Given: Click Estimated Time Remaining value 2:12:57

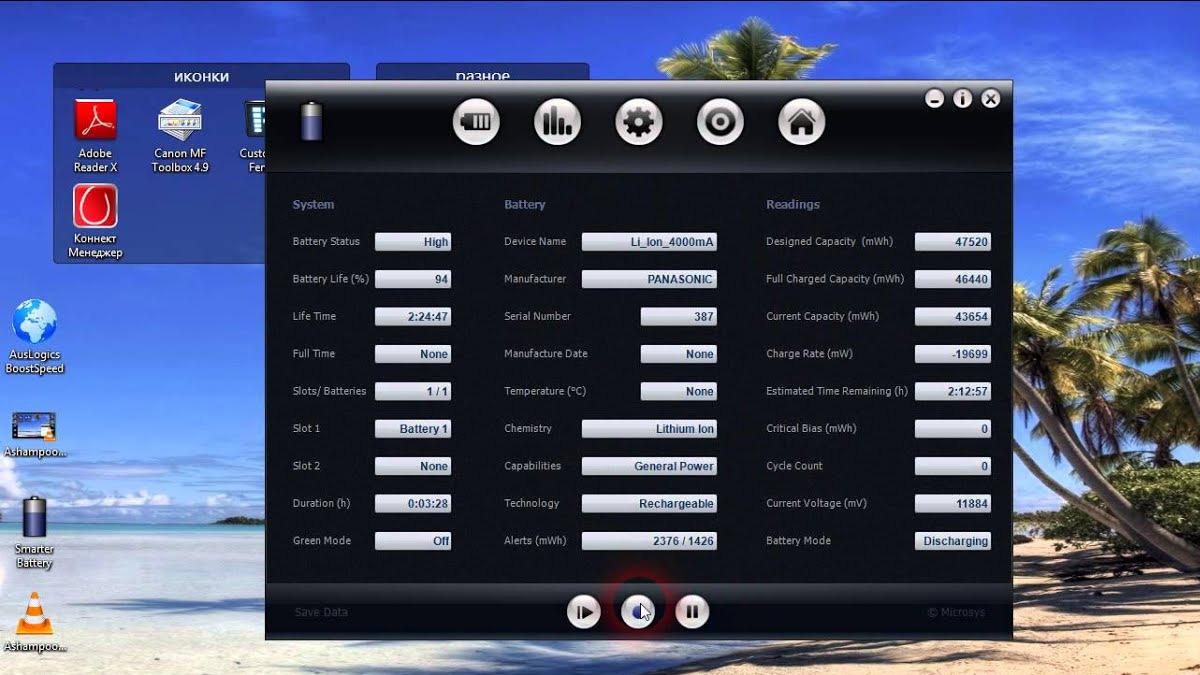Looking at the screenshot, I should [x=953, y=392].
